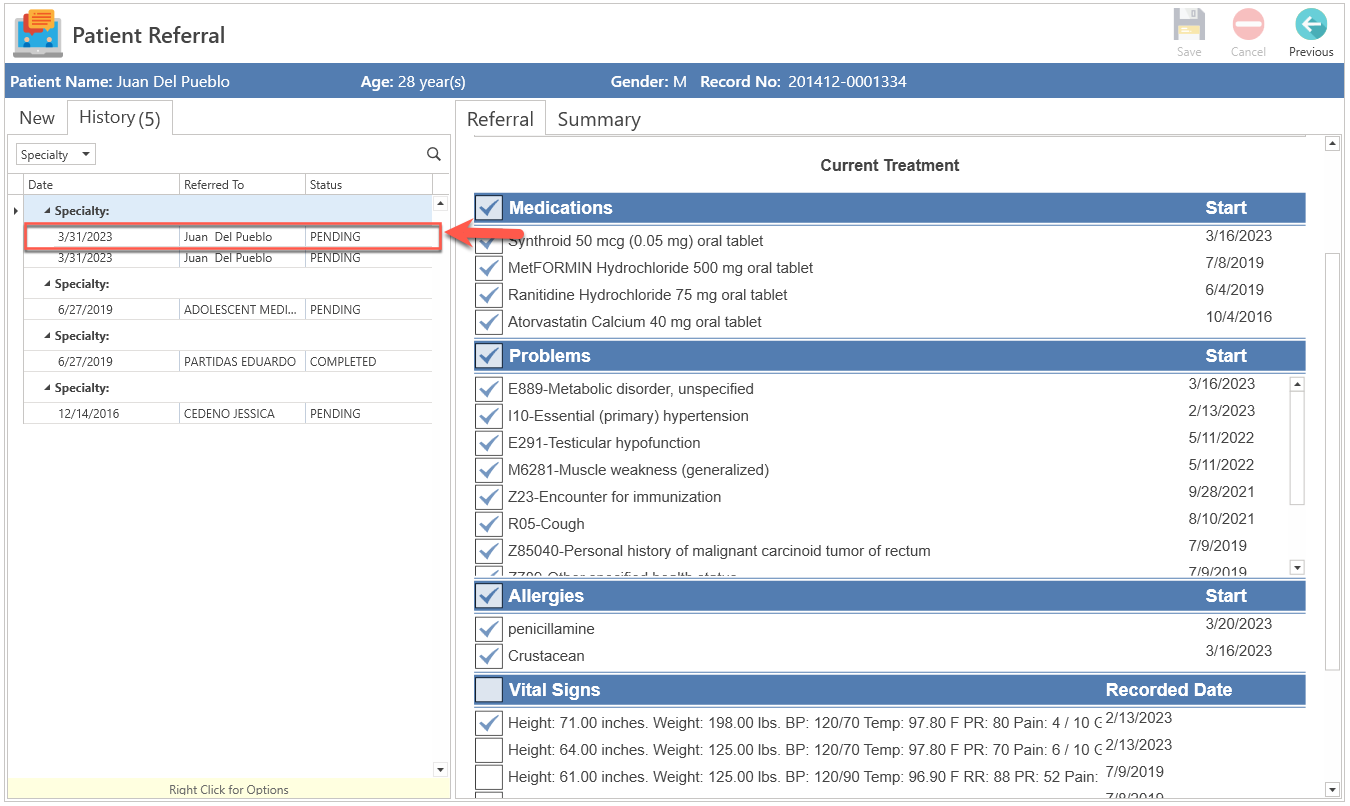Select the History (5) tab

pyautogui.click(x=119, y=118)
